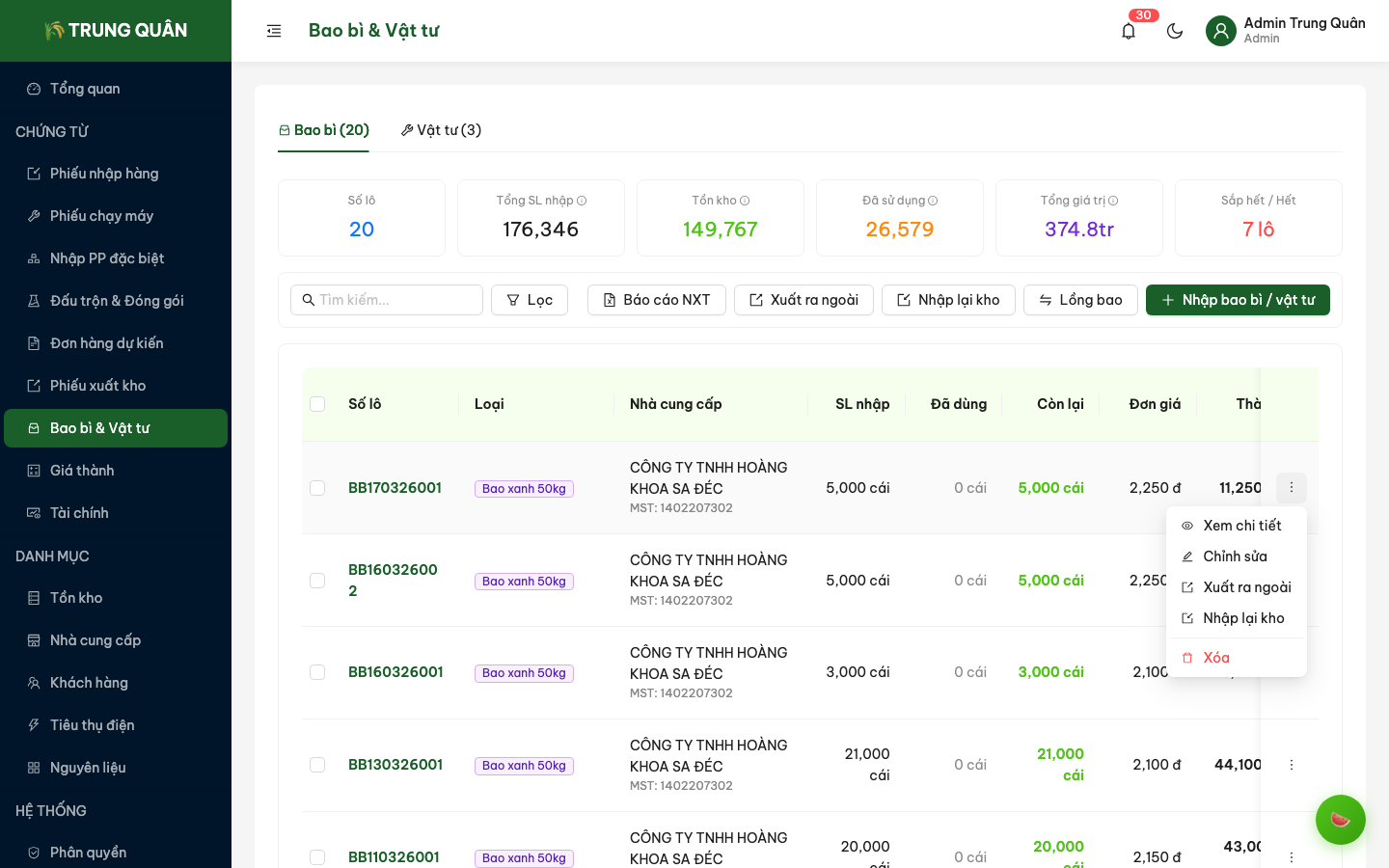Click the Trung Quân logo in the sidebar
This screenshot has height=868, width=1389.
tap(116, 31)
